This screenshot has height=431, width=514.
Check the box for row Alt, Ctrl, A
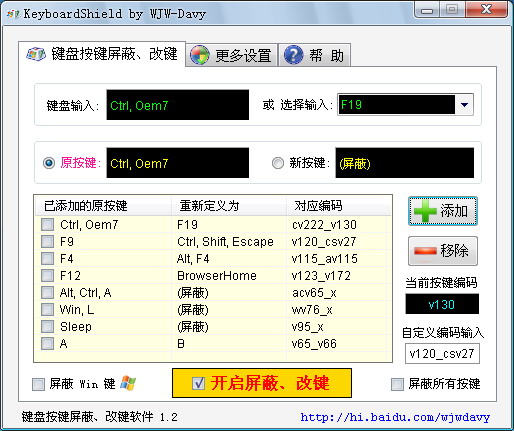tap(47, 292)
